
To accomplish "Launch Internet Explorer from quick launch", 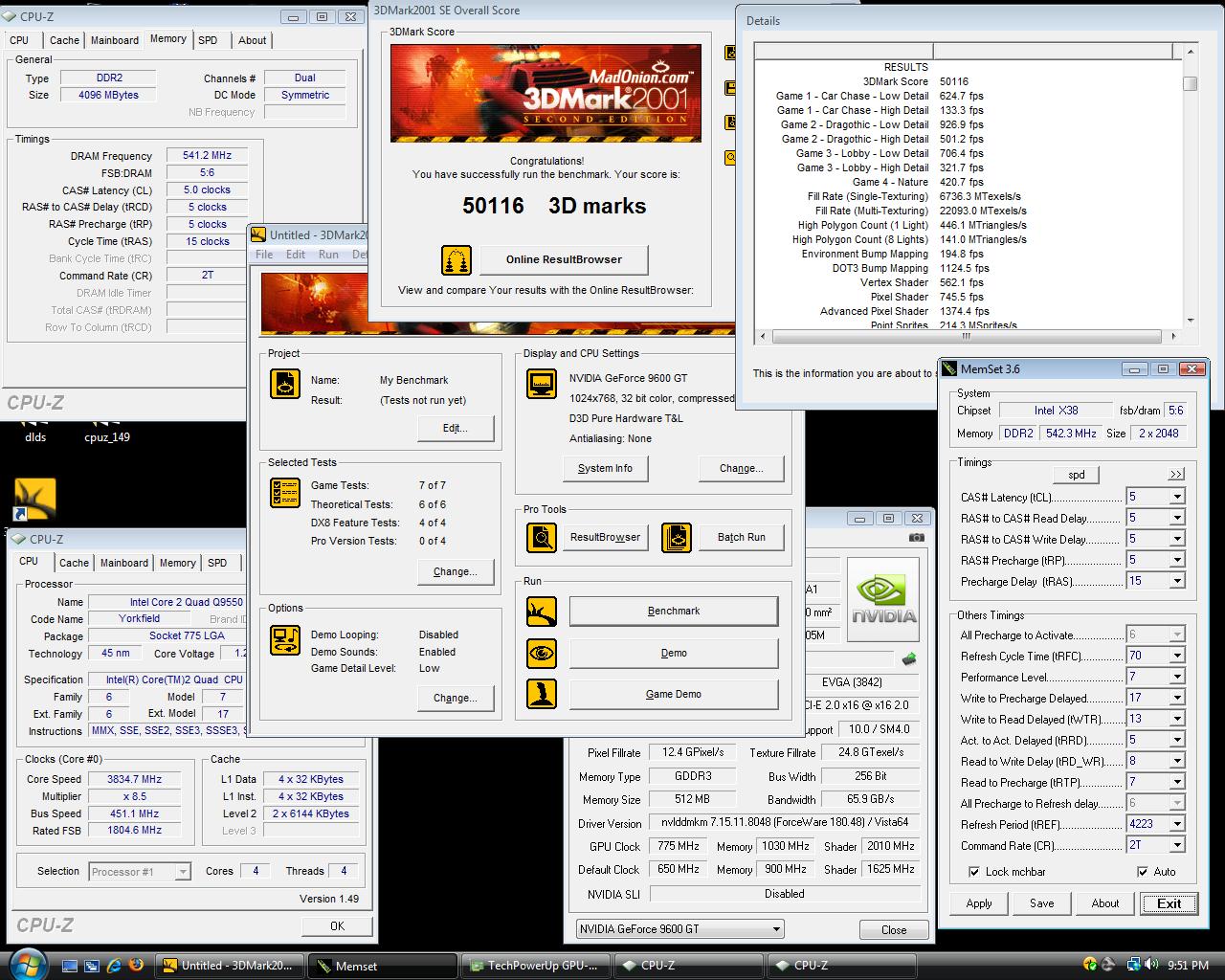I will [115, 966].
